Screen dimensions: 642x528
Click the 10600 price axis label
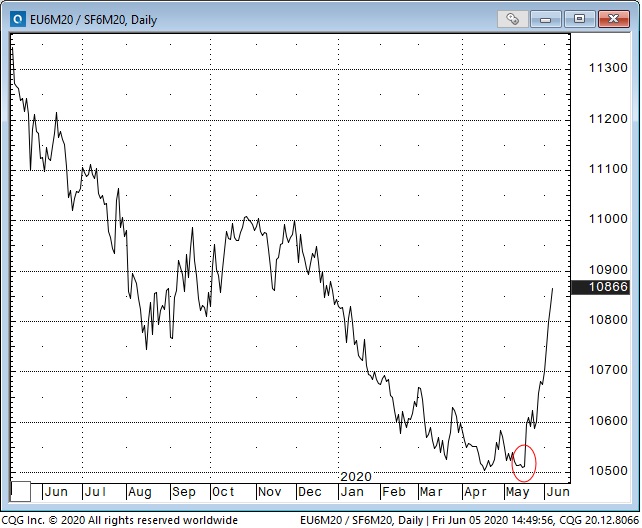tap(608, 421)
